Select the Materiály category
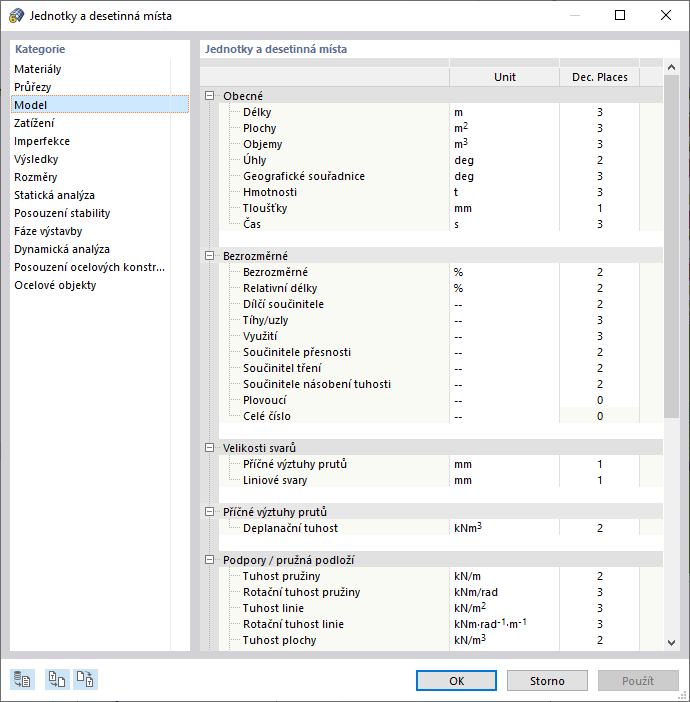The image size is (690, 702). click(x=99, y=69)
